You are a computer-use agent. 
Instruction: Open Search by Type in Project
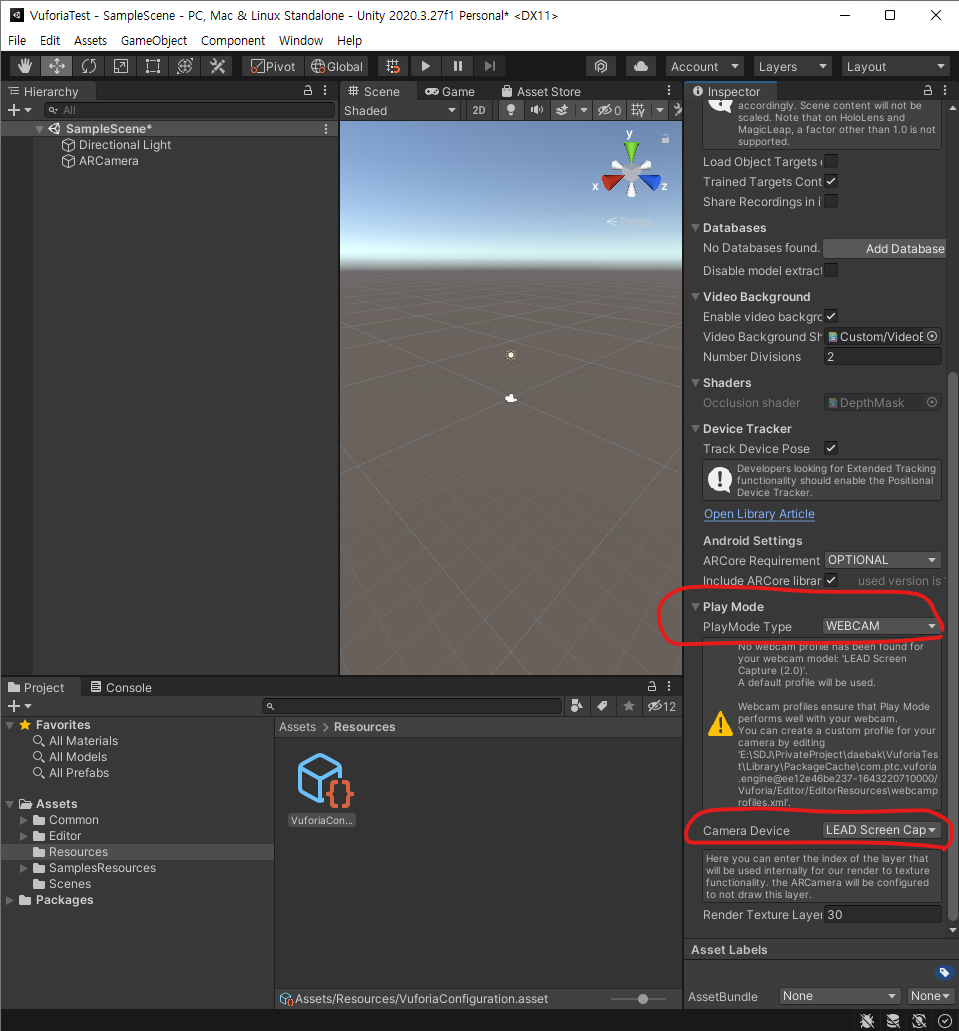click(577, 706)
